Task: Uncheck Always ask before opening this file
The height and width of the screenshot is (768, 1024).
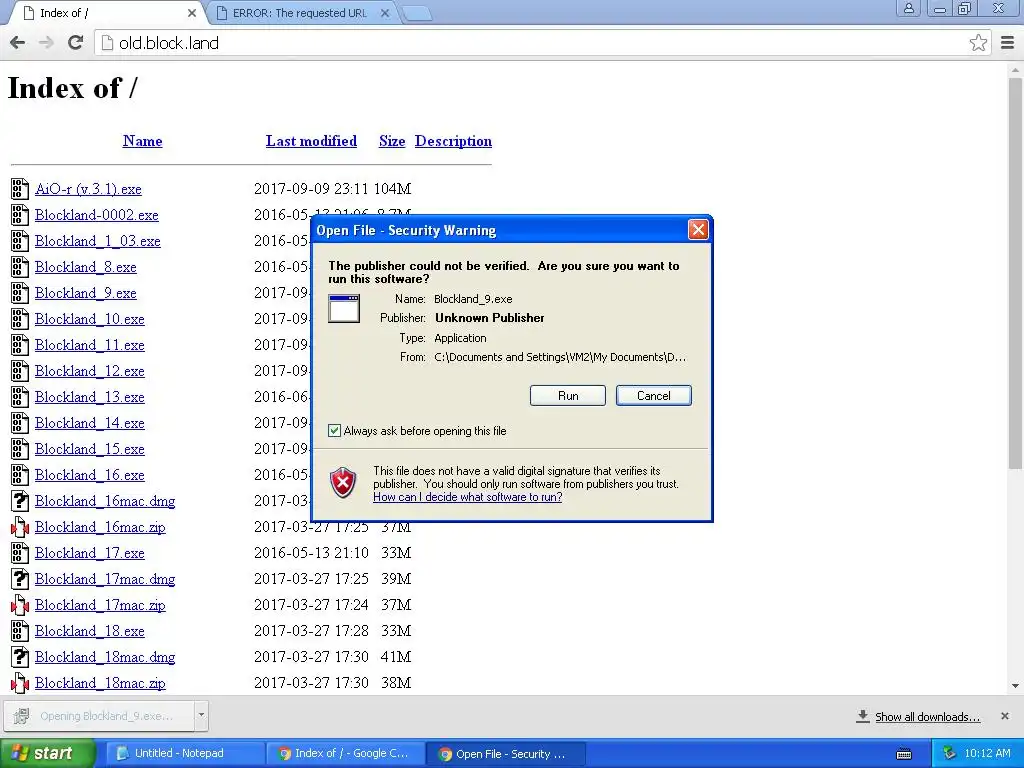Action: pyautogui.click(x=334, y=430)
